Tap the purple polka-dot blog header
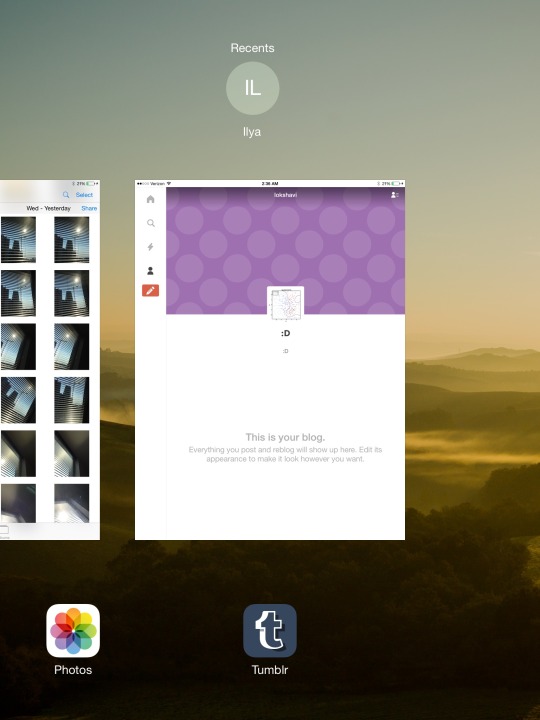Screen dimensions: 540x720 285,251
